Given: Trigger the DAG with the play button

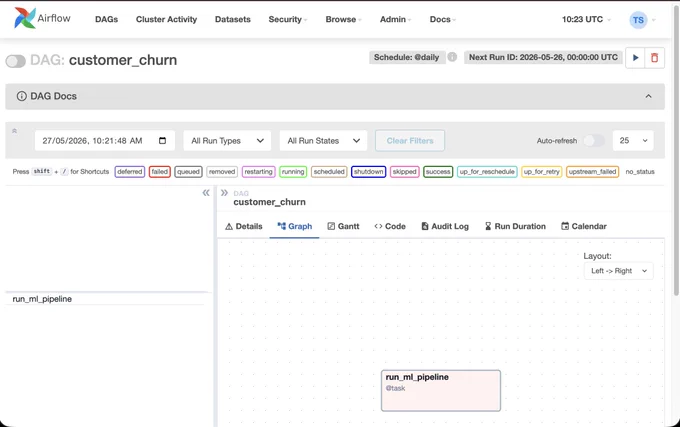Looking at the screenshot, I should pyautogui.click(x=635, y=57).
